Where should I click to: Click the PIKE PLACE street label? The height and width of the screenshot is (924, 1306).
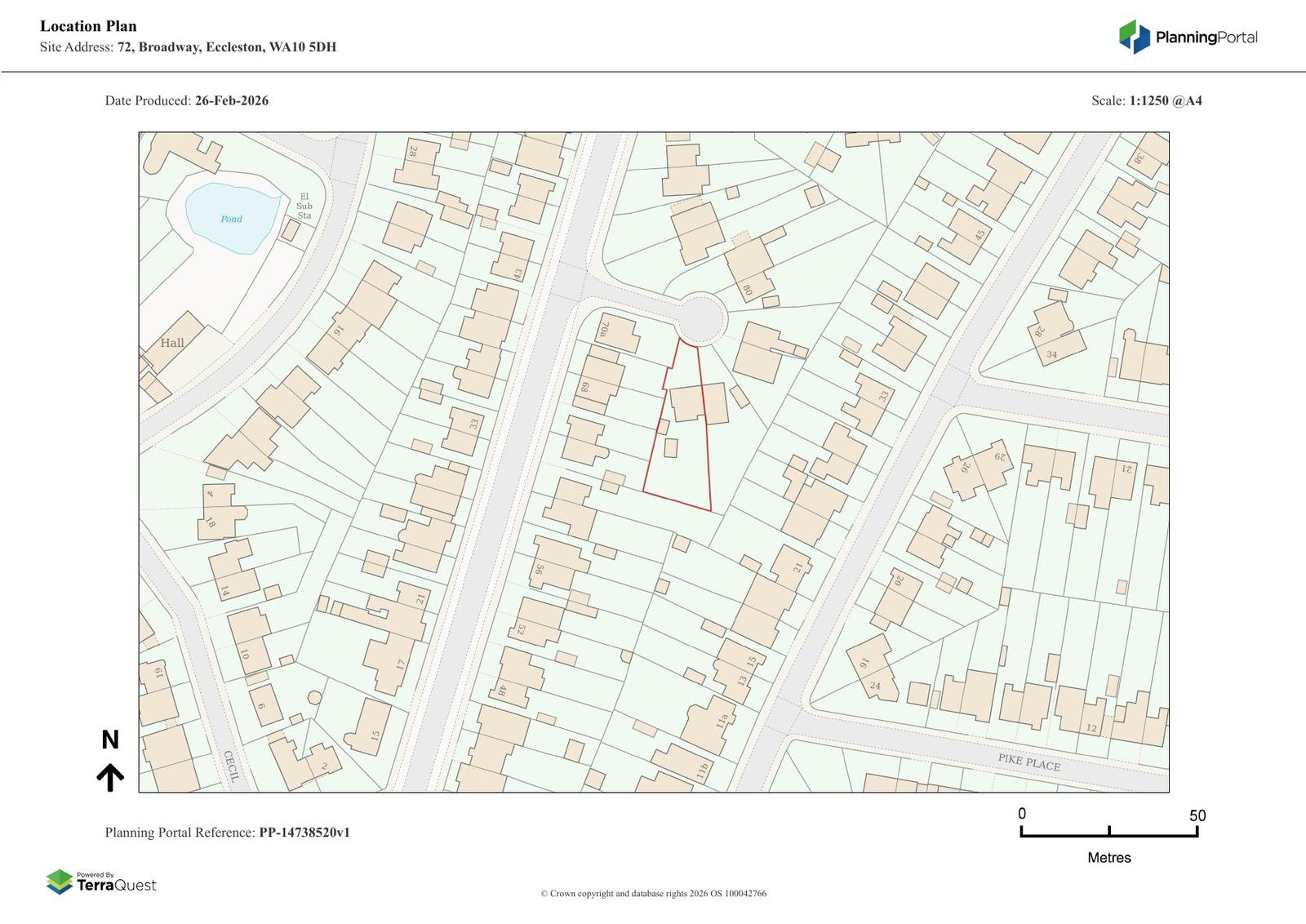[x=1028, y=763]
